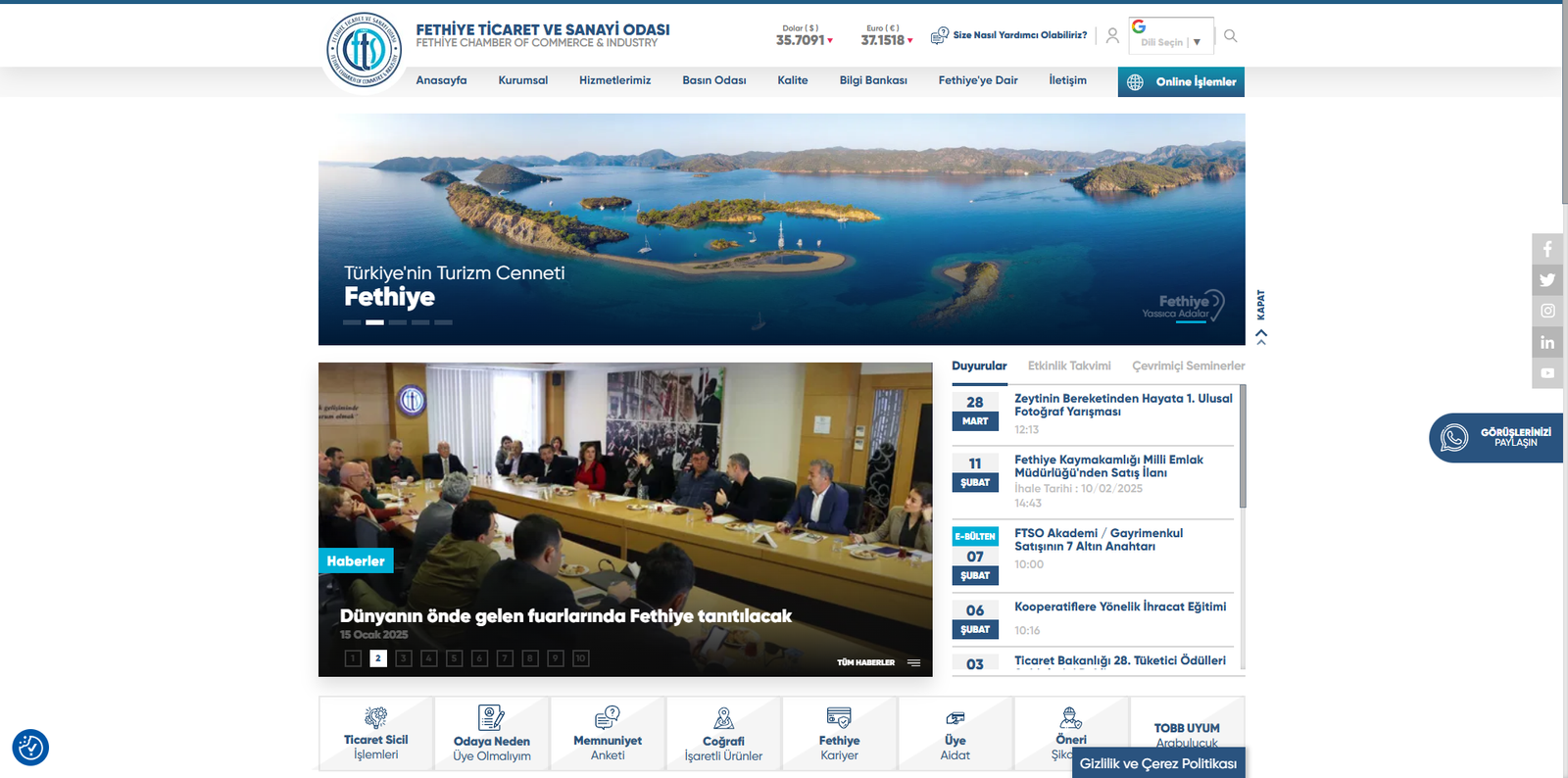This screenshot has width=1568, height=778.
Task: Click the search magnifier icon in header
Action: pos(1231,36)
